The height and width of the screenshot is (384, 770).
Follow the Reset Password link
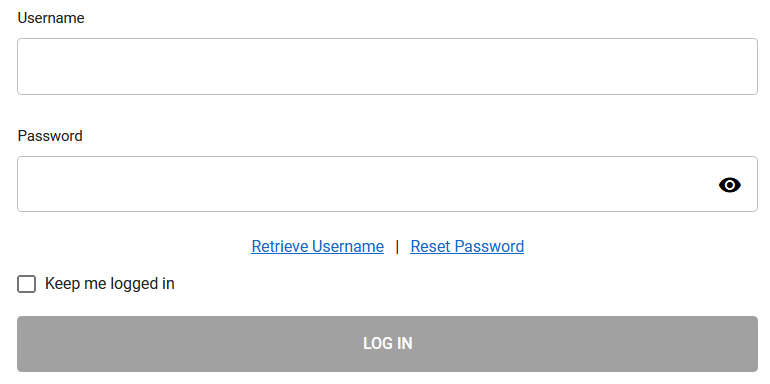[467, 246]
